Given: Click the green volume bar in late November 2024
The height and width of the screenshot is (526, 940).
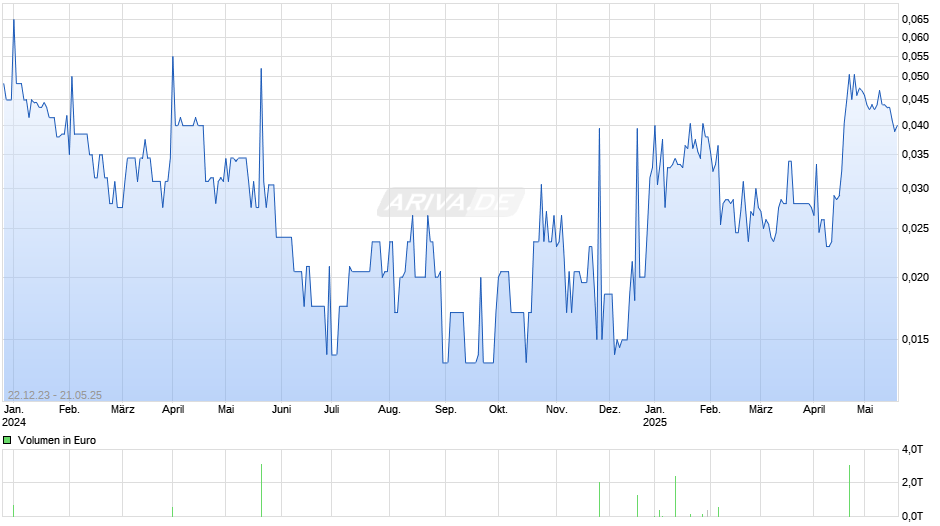Looking at the screenshot, I should 599,499.
